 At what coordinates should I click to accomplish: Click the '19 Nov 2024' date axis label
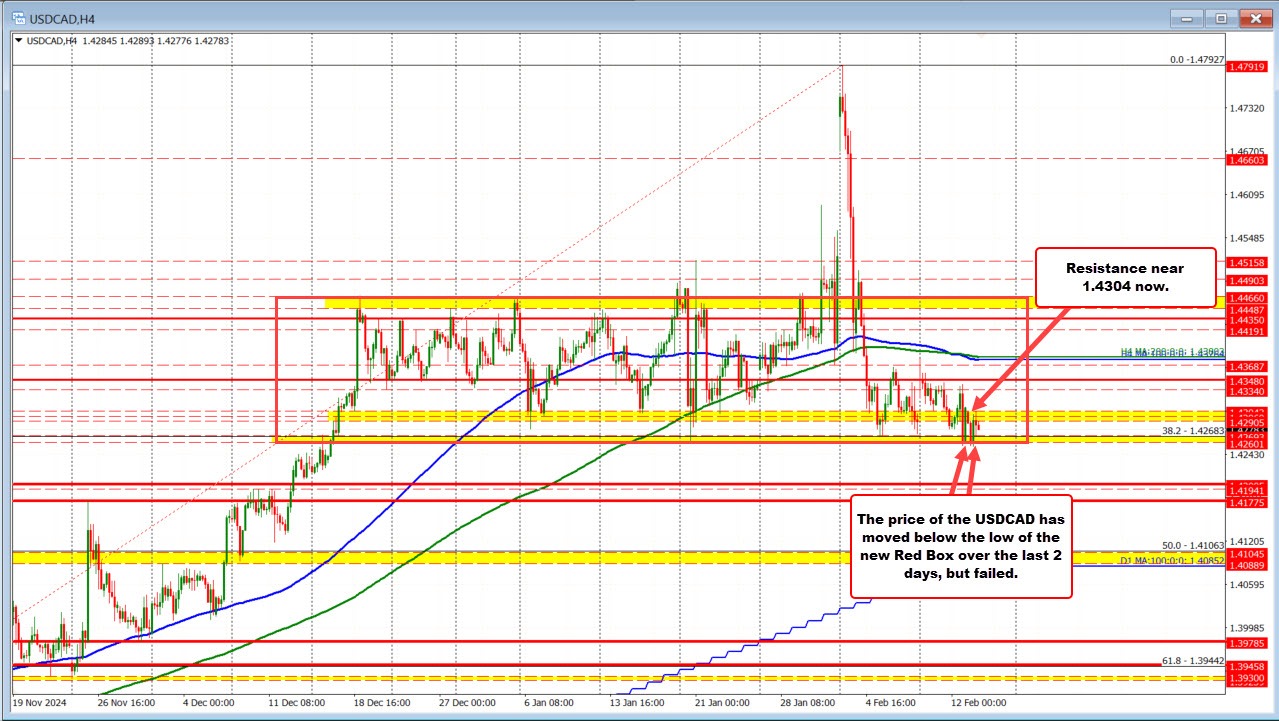coord(41,702)
